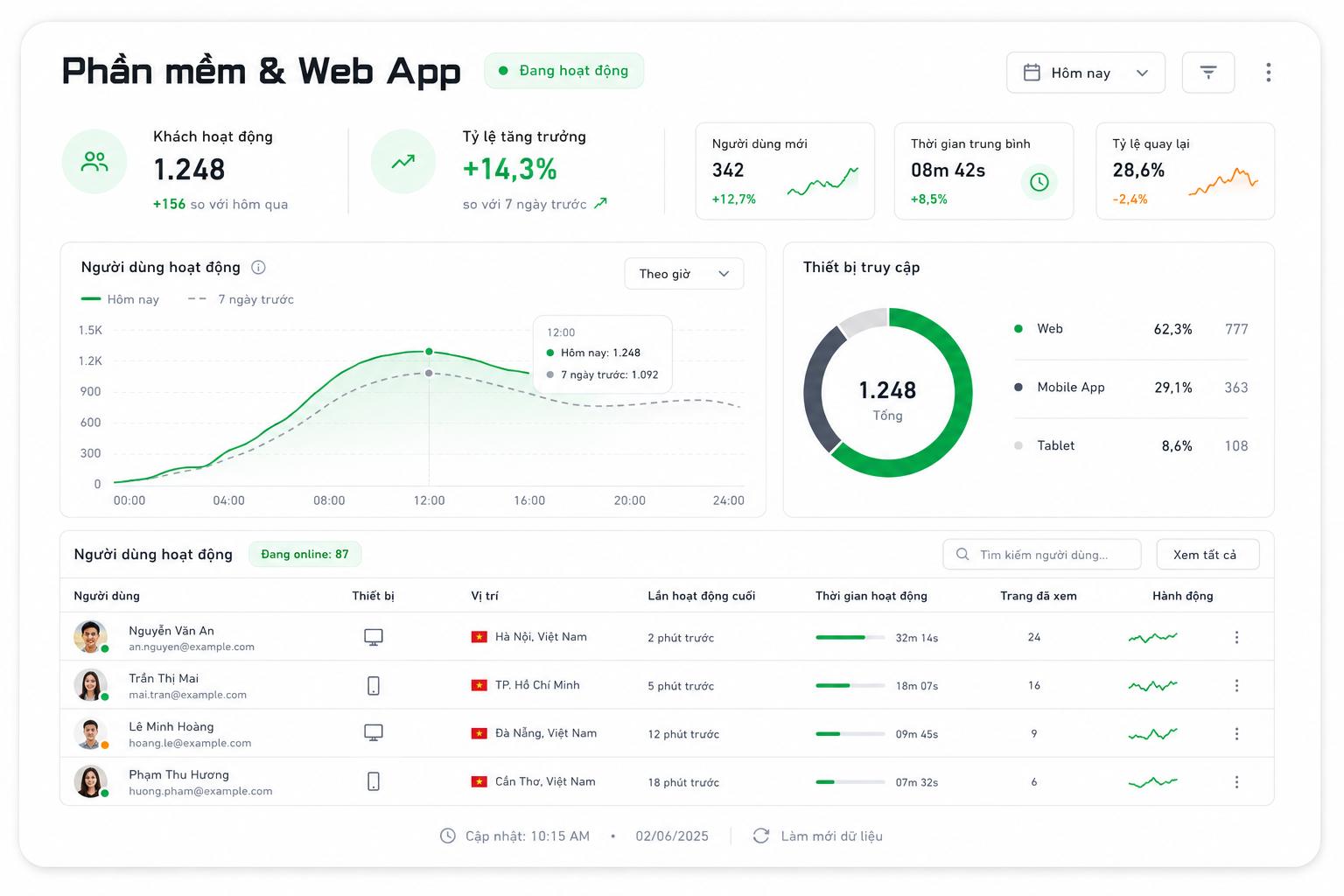The image size is (1344, 896).
Task: Toggle the Hôm nay legend series
Action: 120,299
